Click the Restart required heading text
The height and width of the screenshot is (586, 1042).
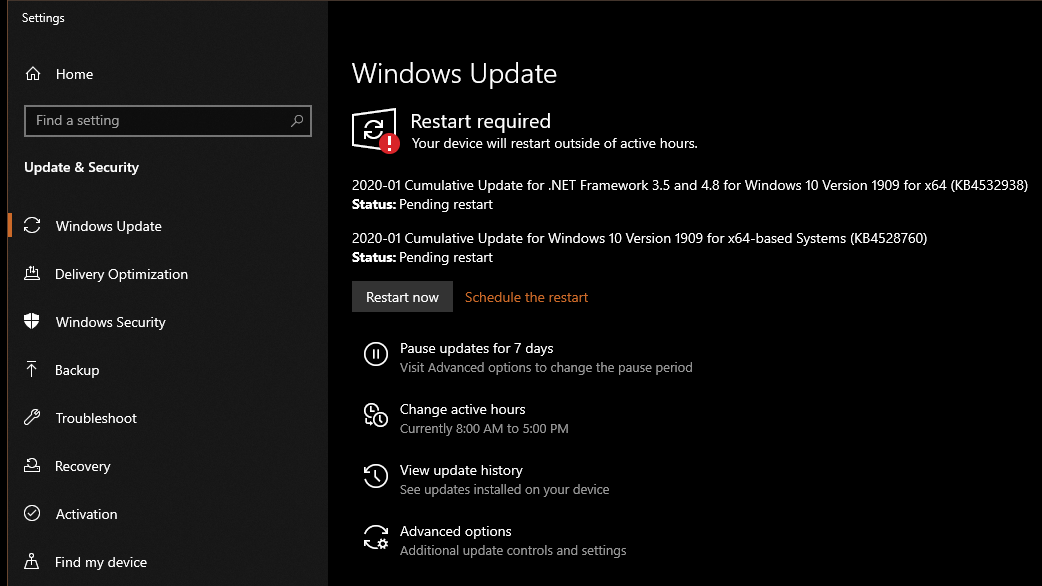point(480,121)
